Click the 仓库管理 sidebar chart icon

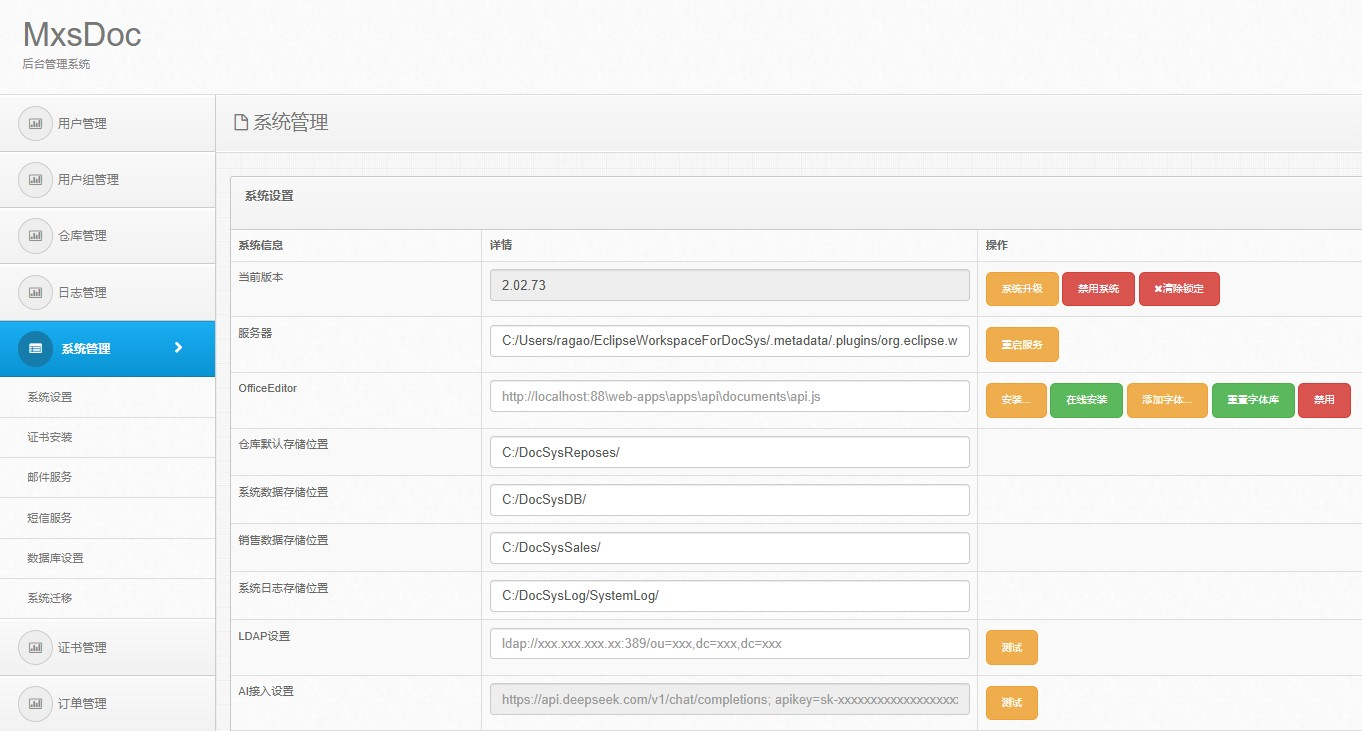click(35, 236)
